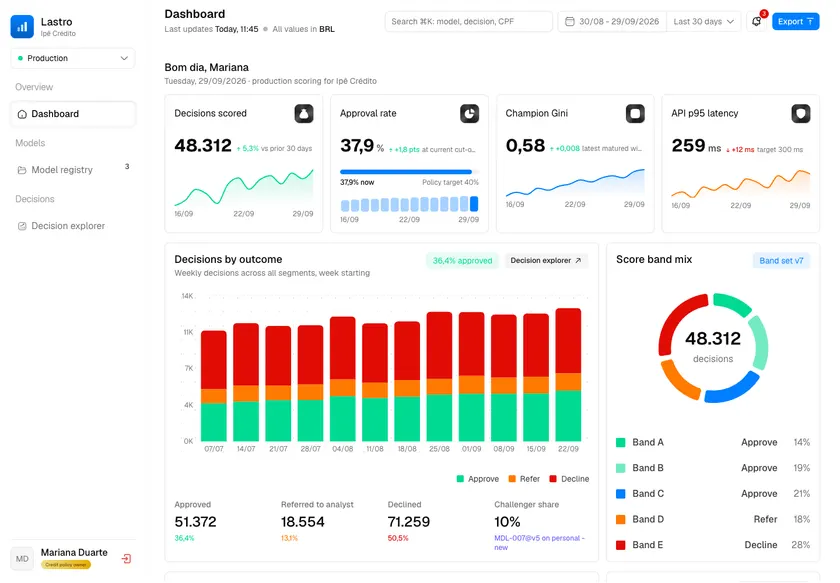840x583 pixels.
Task: Click the Band D orange swatch
Action: click(620, 519)
